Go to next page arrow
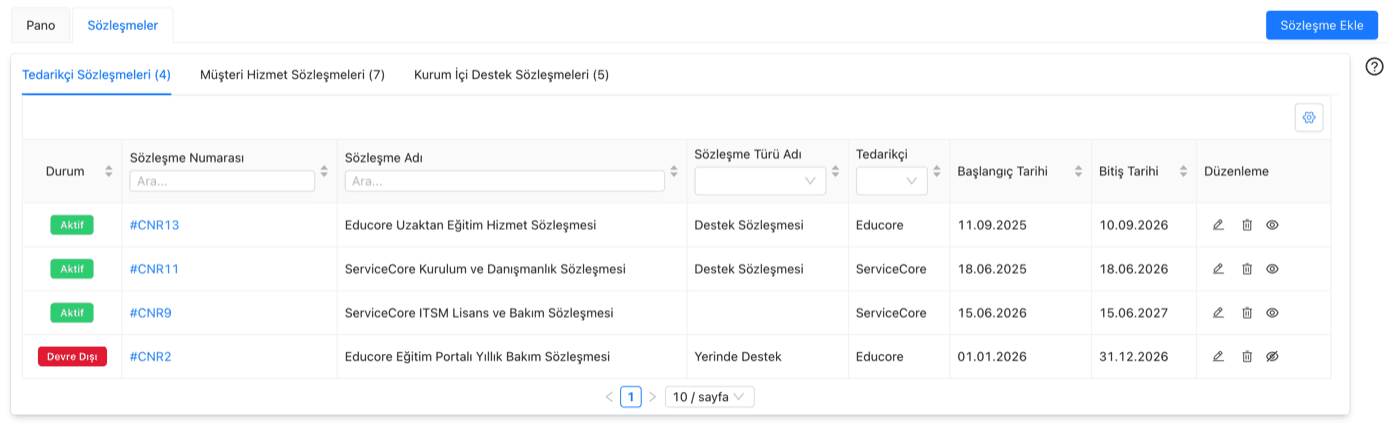Image resolution: width=1400 pixels, height=439 pixels. click(653, 397)
